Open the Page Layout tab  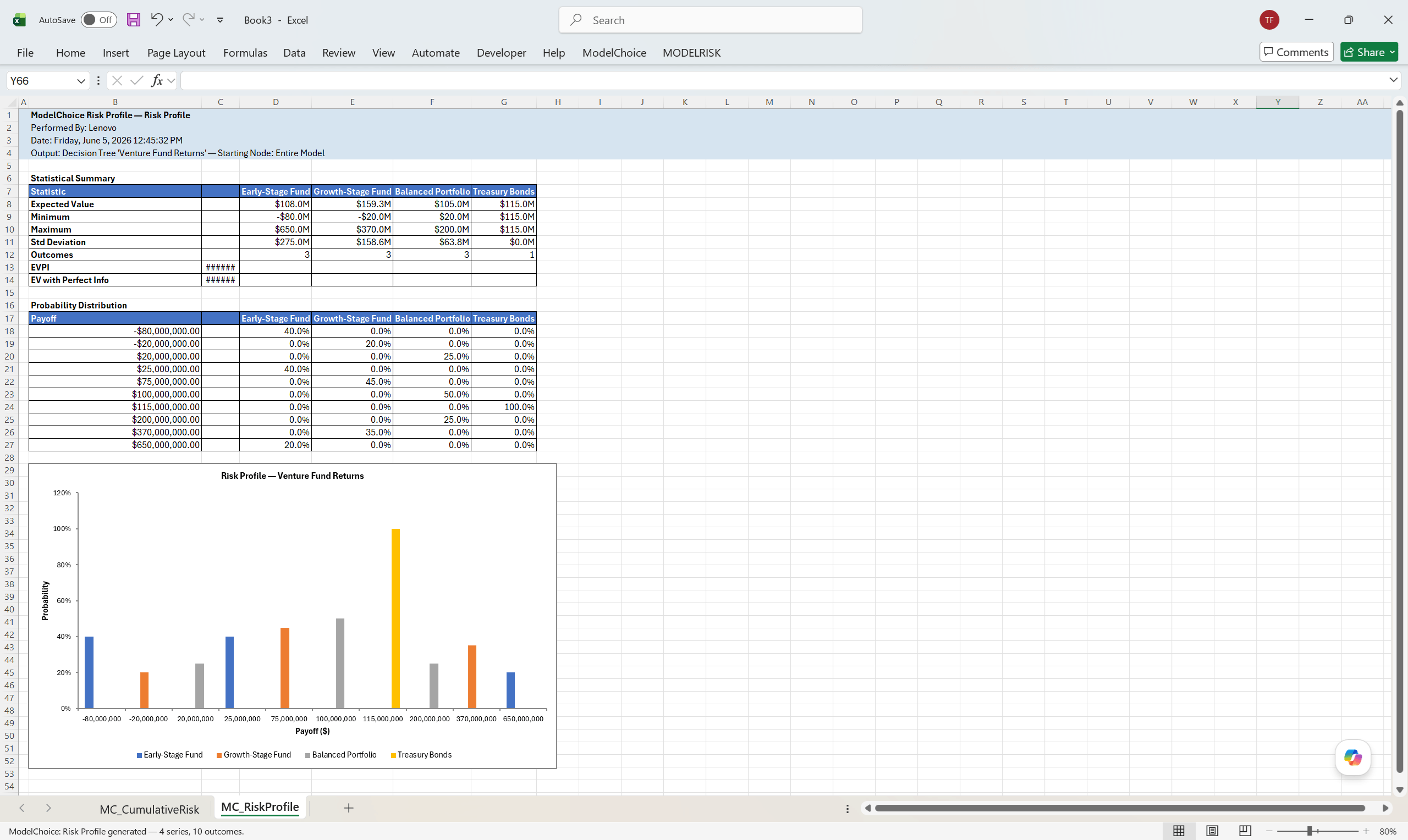tap(176, 52)
